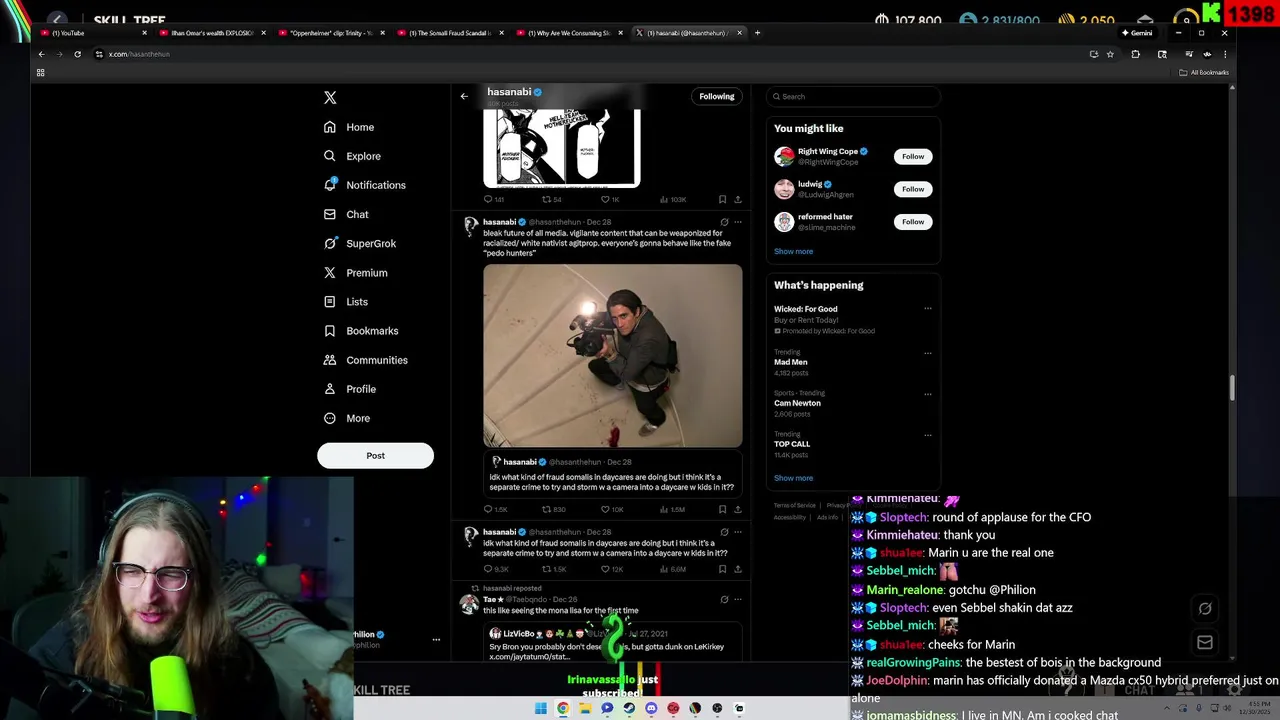This screenshot has height=720, width=1280.
Task: Click the Profile icon in sidebar
Action: tap(330, 388)
